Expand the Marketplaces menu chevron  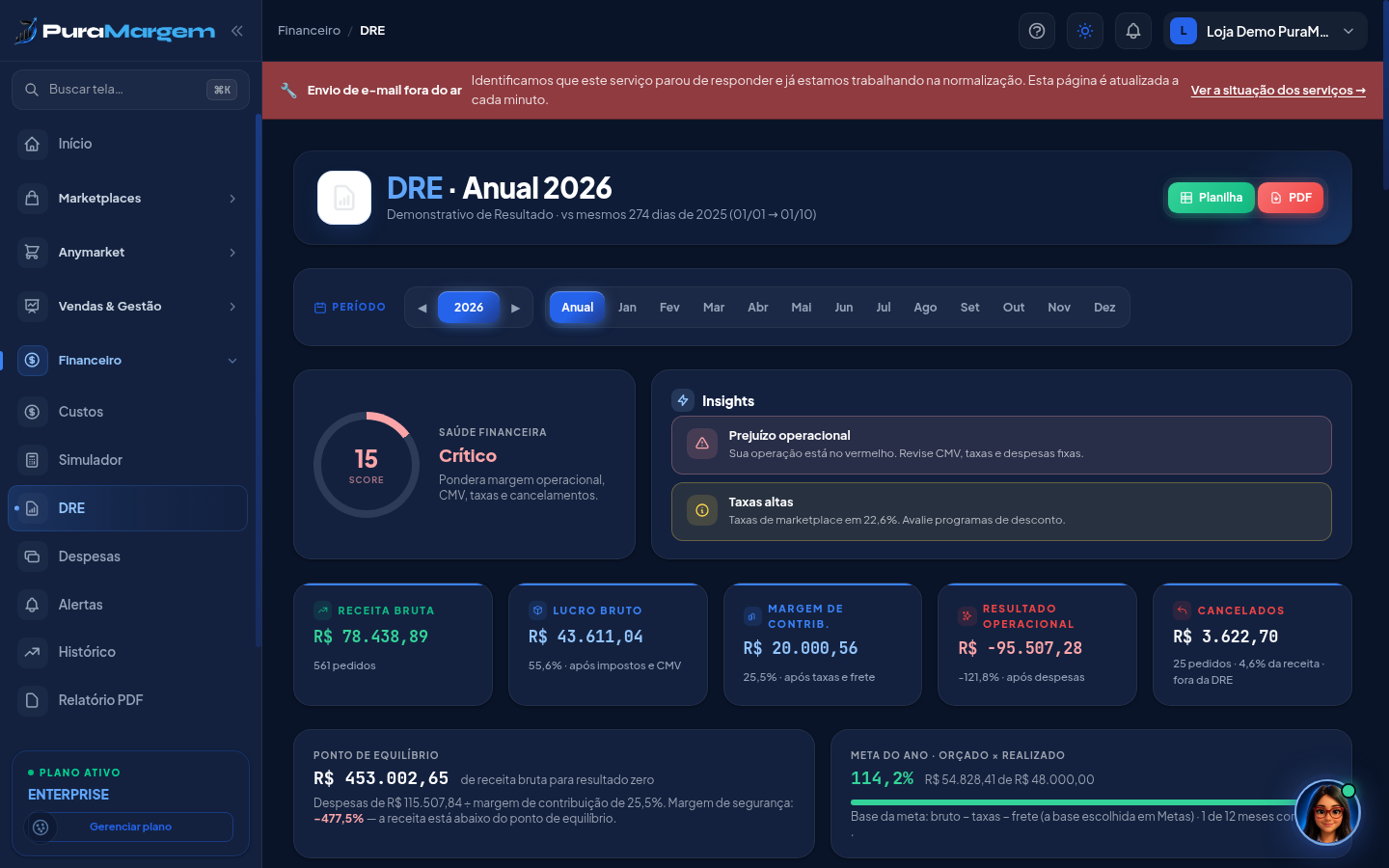[x=232, y=199]
